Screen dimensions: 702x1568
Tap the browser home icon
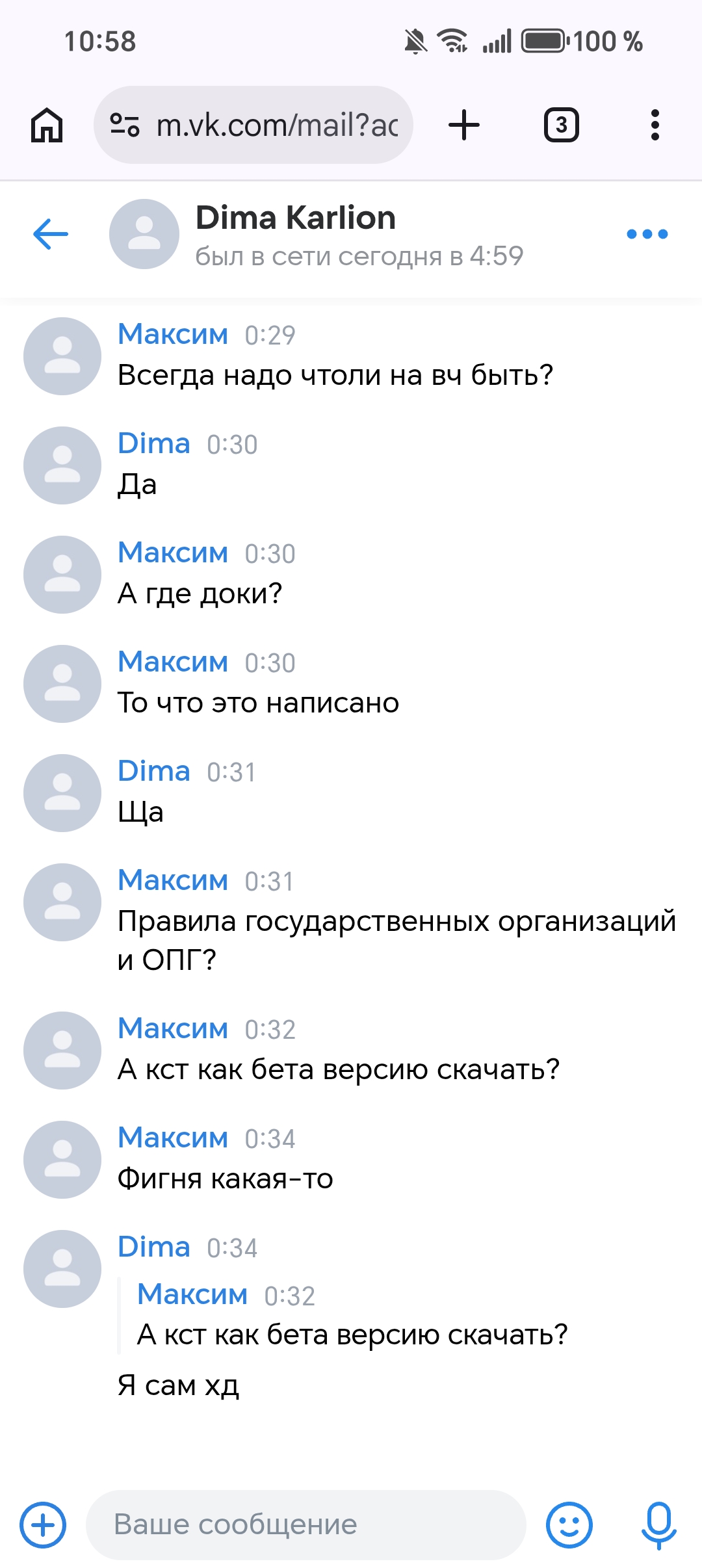(47, 125)
